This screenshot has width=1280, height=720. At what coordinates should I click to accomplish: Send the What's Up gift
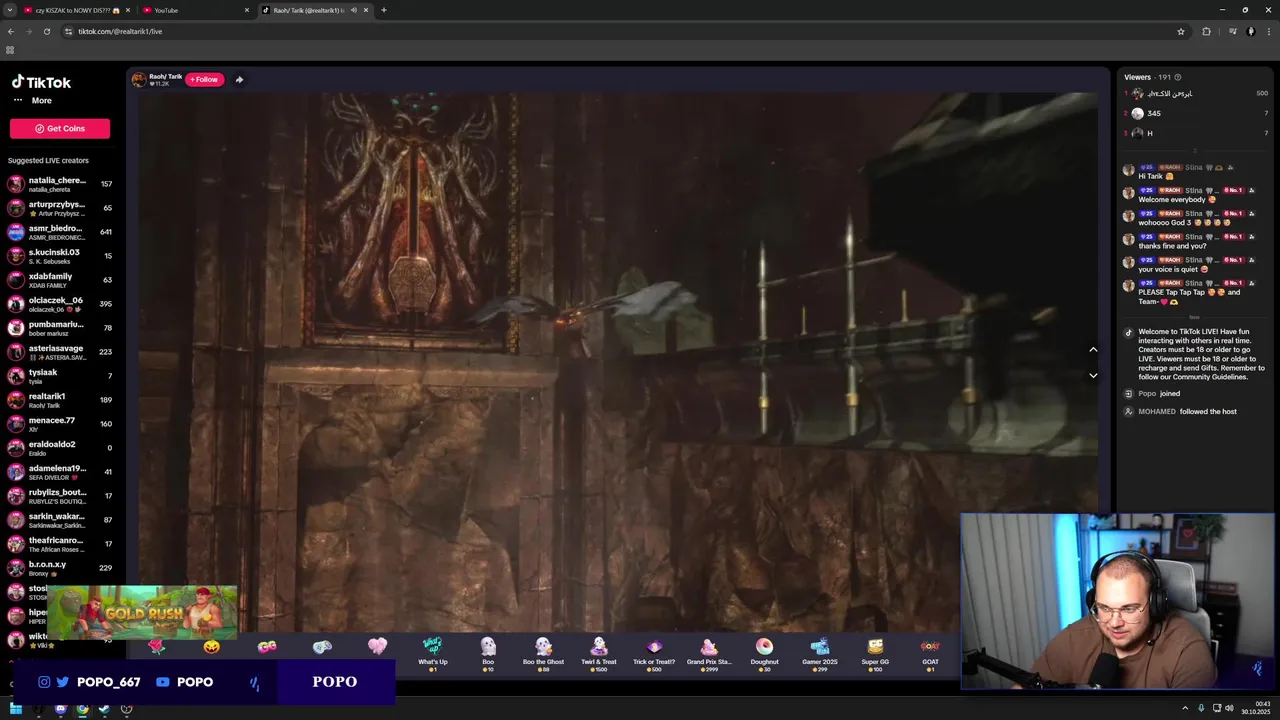tap(432, 654)
